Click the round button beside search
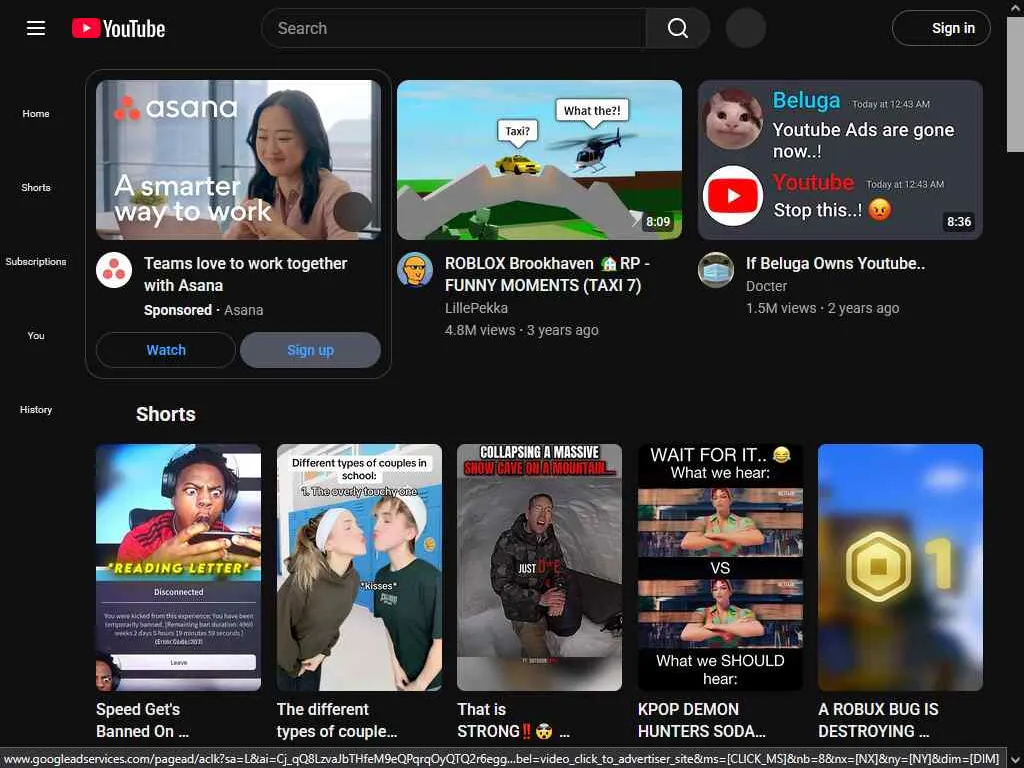This screenshot has height=768, width=1024. click(x=746, y=28)
